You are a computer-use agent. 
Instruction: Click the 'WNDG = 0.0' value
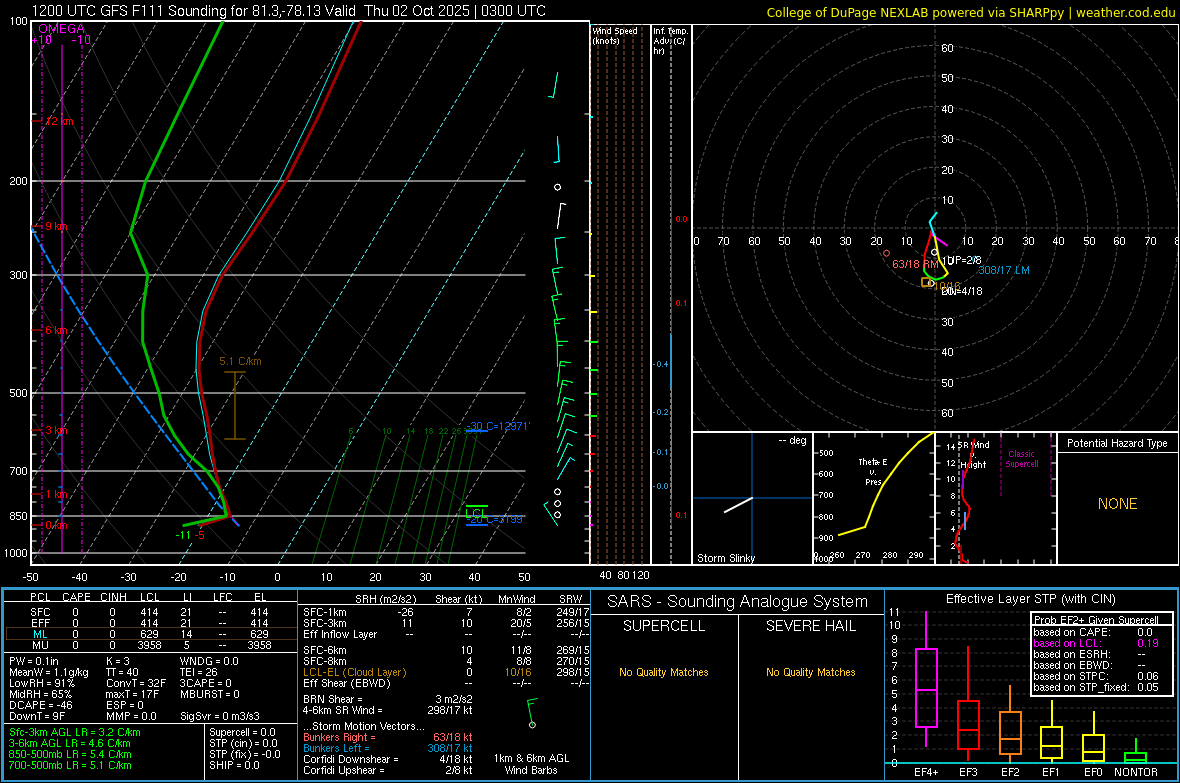coord(209,661)
